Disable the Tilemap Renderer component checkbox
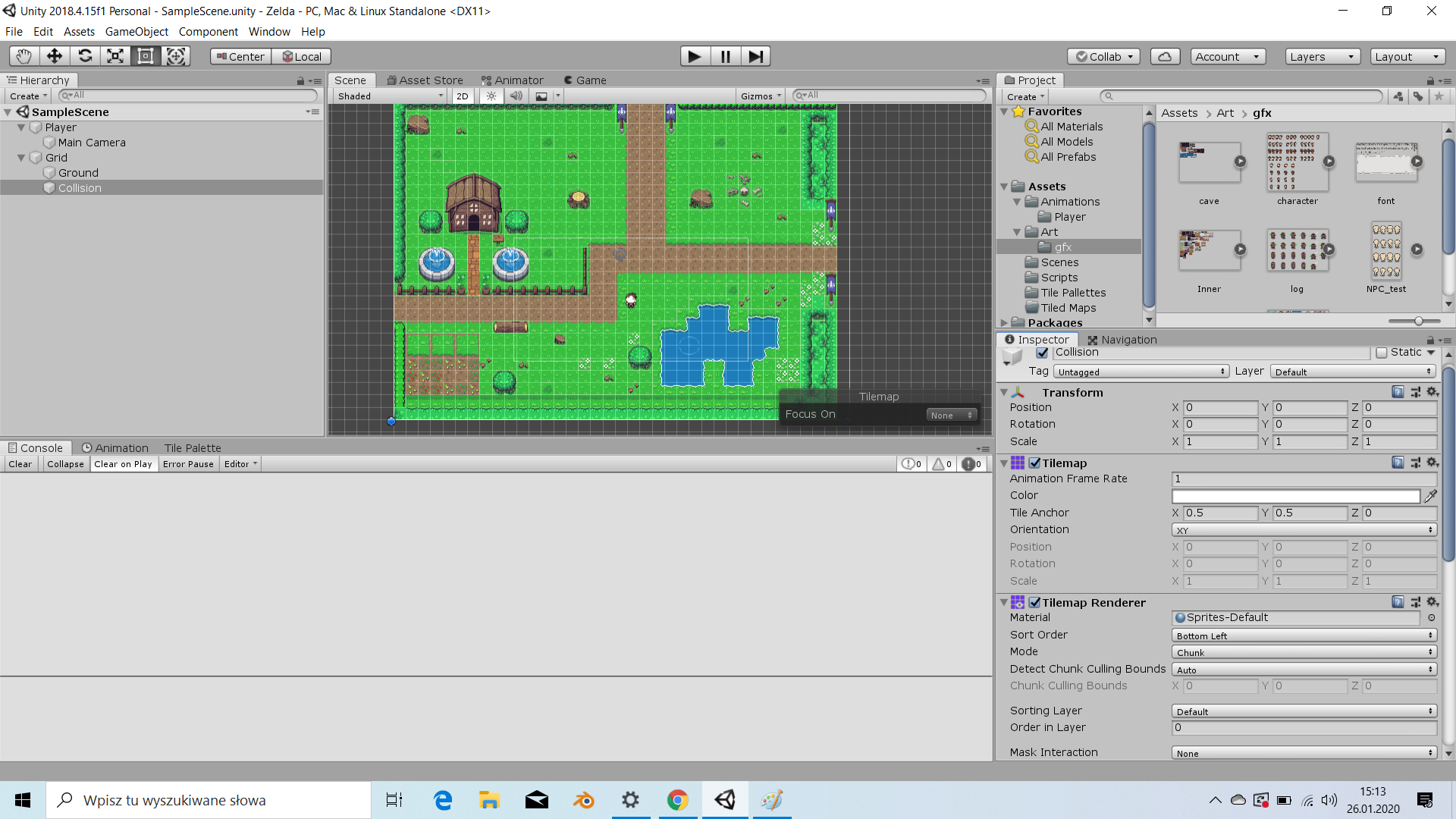The image size is (1456, 819). coord(1034,603)
